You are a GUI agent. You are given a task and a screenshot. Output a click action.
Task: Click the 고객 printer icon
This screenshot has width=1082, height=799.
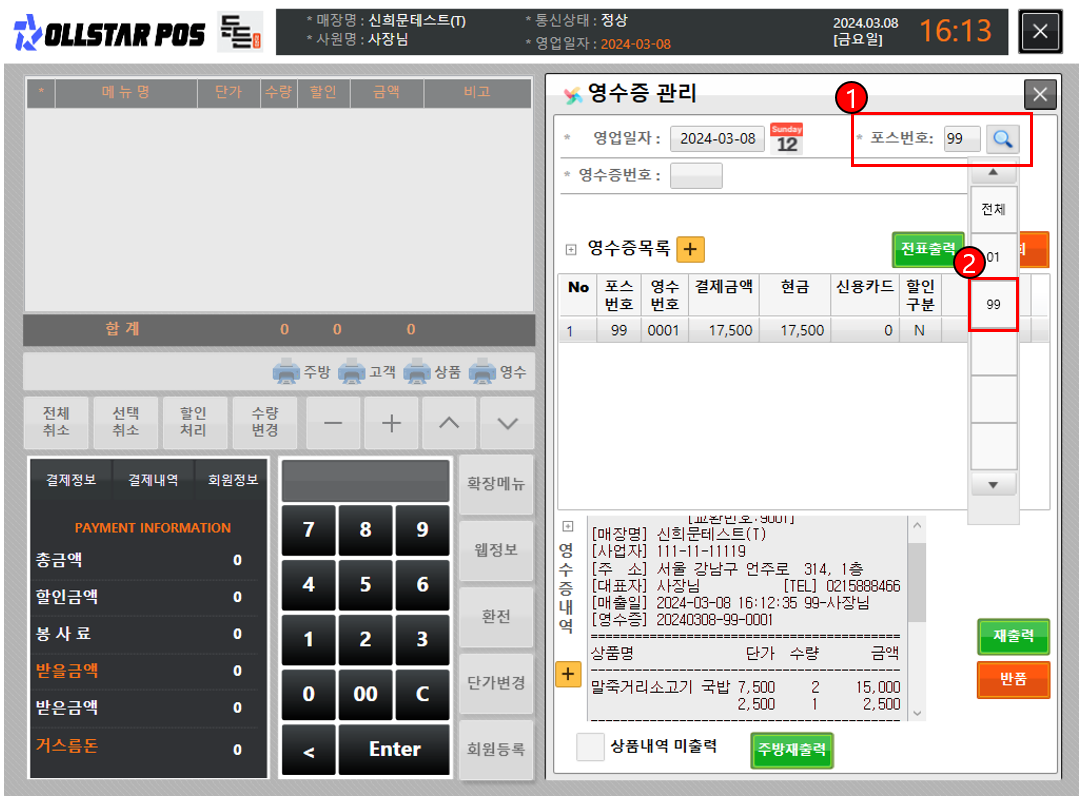(352, 372)
